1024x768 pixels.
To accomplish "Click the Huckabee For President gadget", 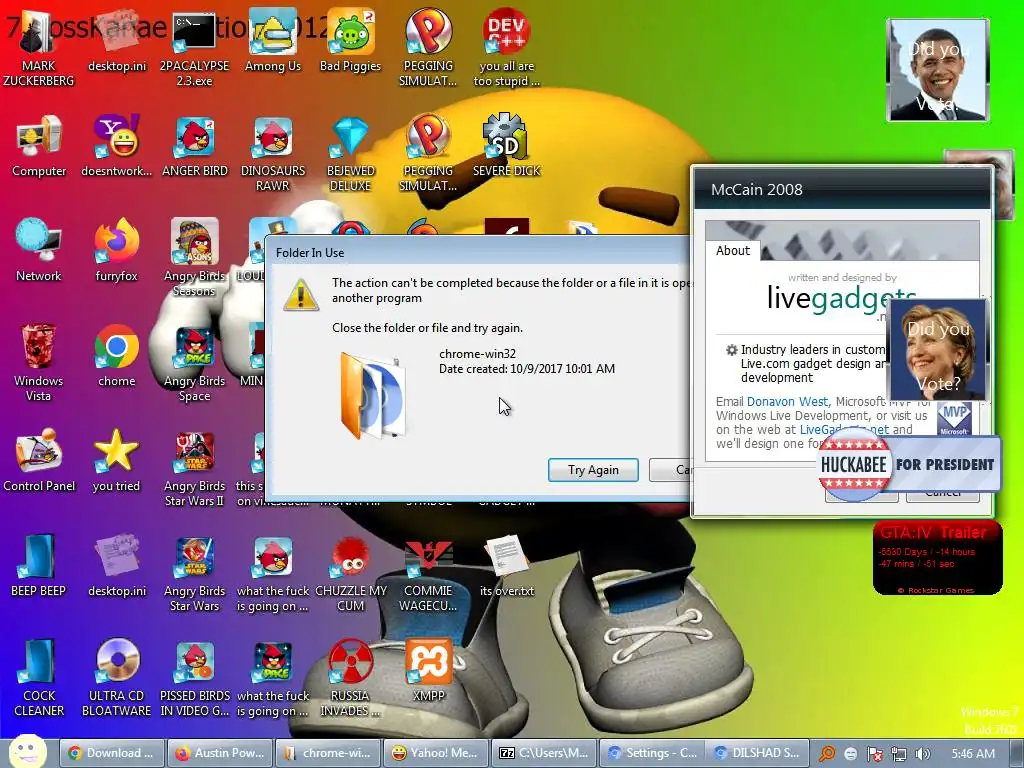I will pyautogui.click(x=908, y=464).
